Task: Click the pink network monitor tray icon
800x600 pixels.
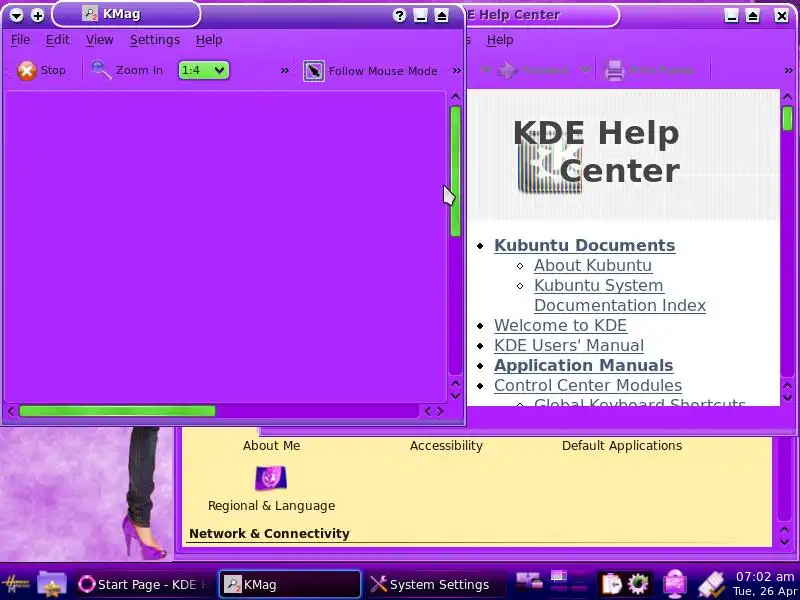Action: point(674,584)
